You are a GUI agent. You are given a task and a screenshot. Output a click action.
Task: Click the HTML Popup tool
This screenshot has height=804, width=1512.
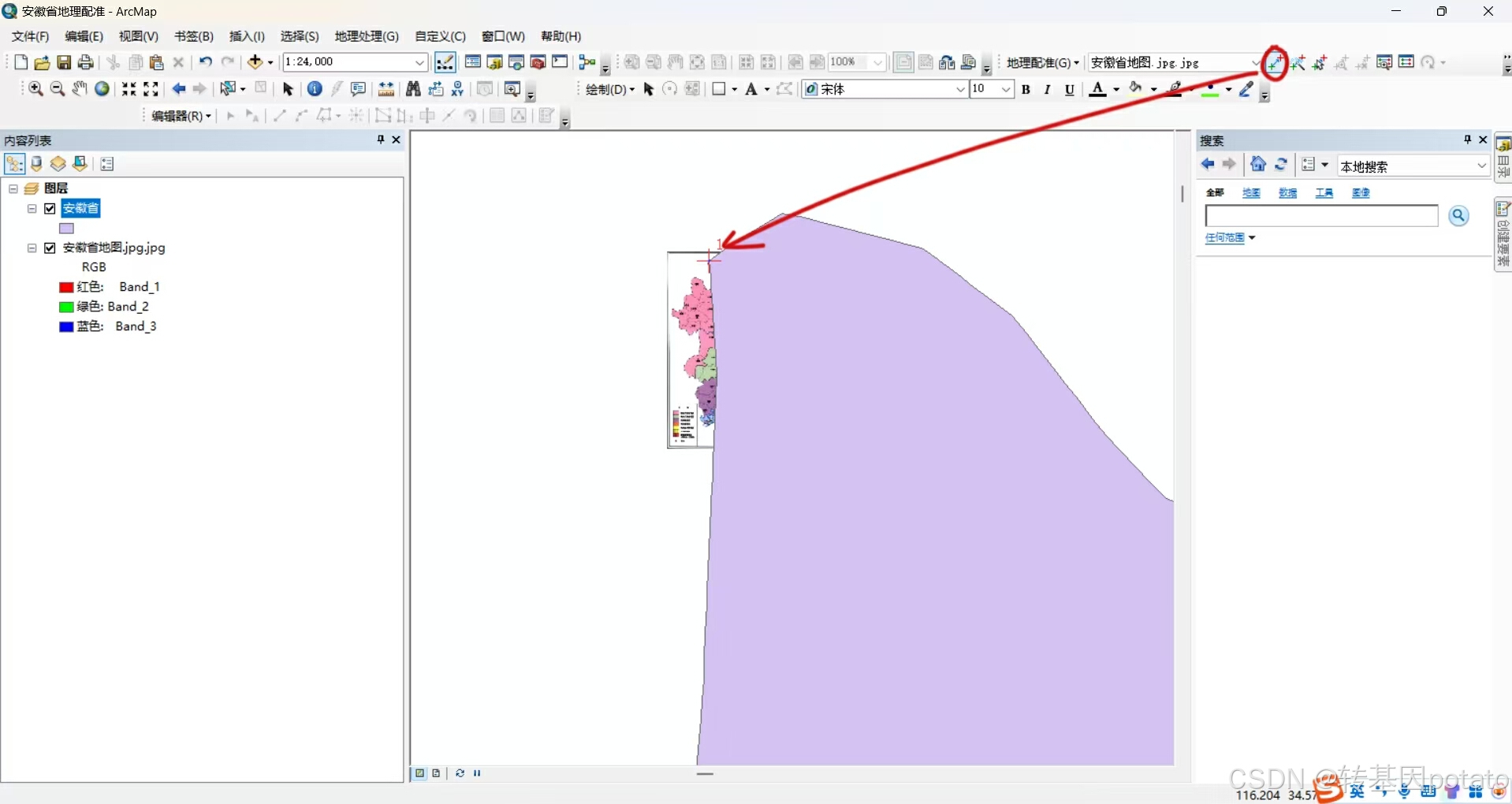click(359, 89)
